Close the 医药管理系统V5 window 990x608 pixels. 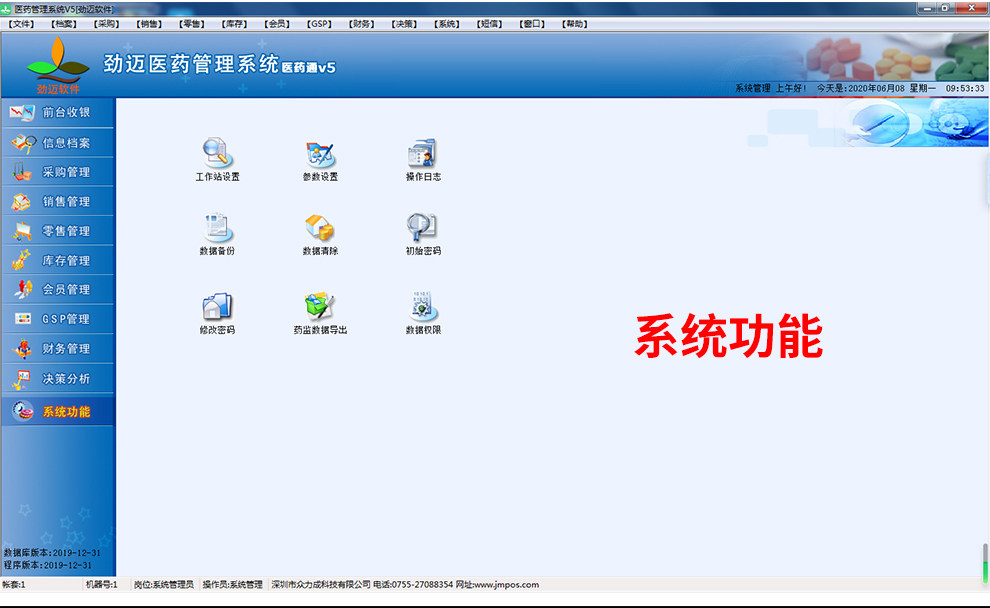point(971,8)
